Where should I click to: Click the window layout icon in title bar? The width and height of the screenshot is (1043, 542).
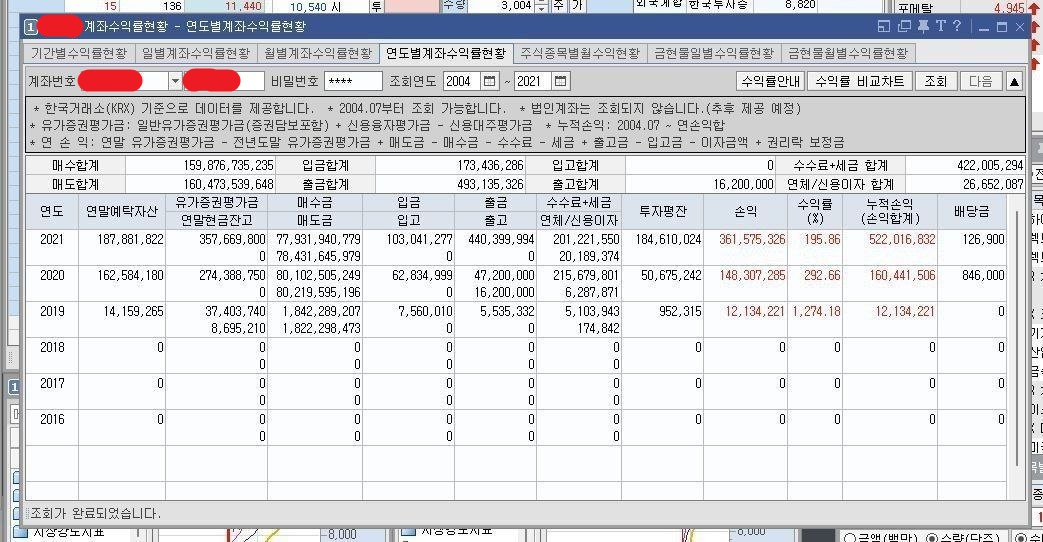(x=883, y=27)
